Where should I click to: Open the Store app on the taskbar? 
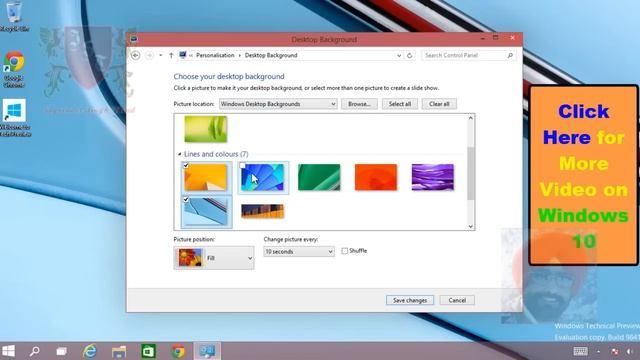[148, 351]
